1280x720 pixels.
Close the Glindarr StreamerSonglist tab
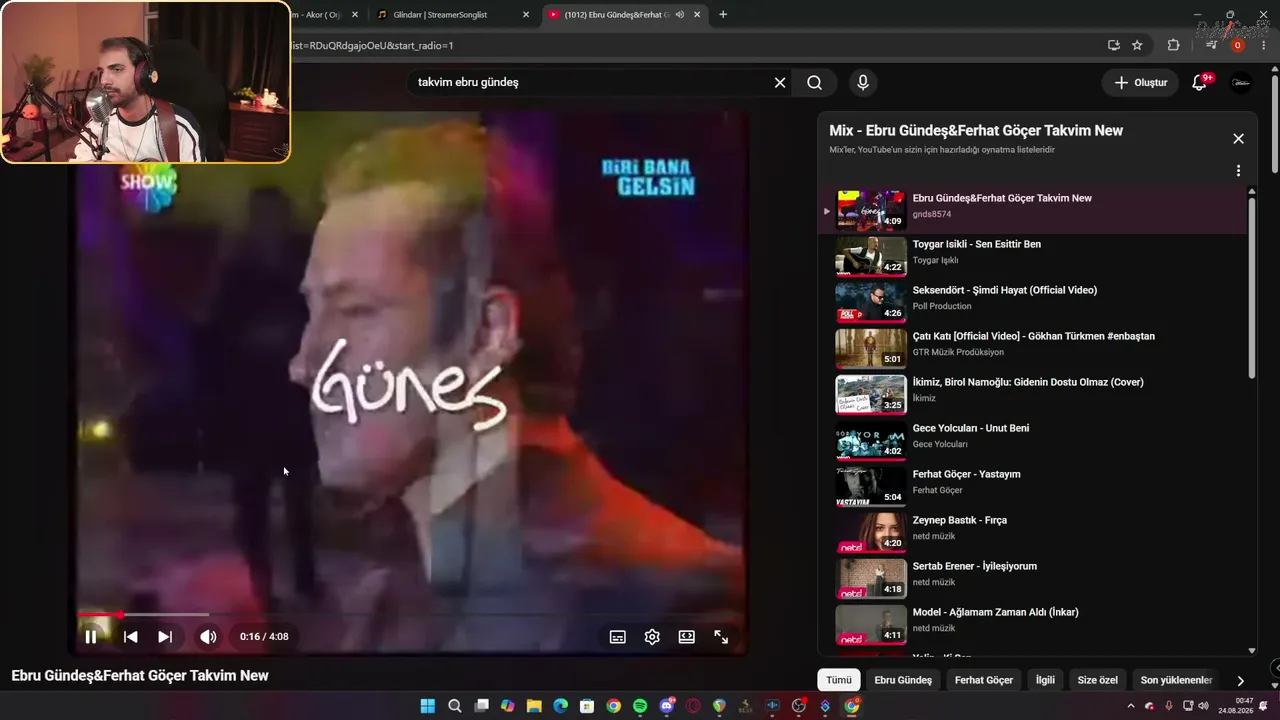527,15
